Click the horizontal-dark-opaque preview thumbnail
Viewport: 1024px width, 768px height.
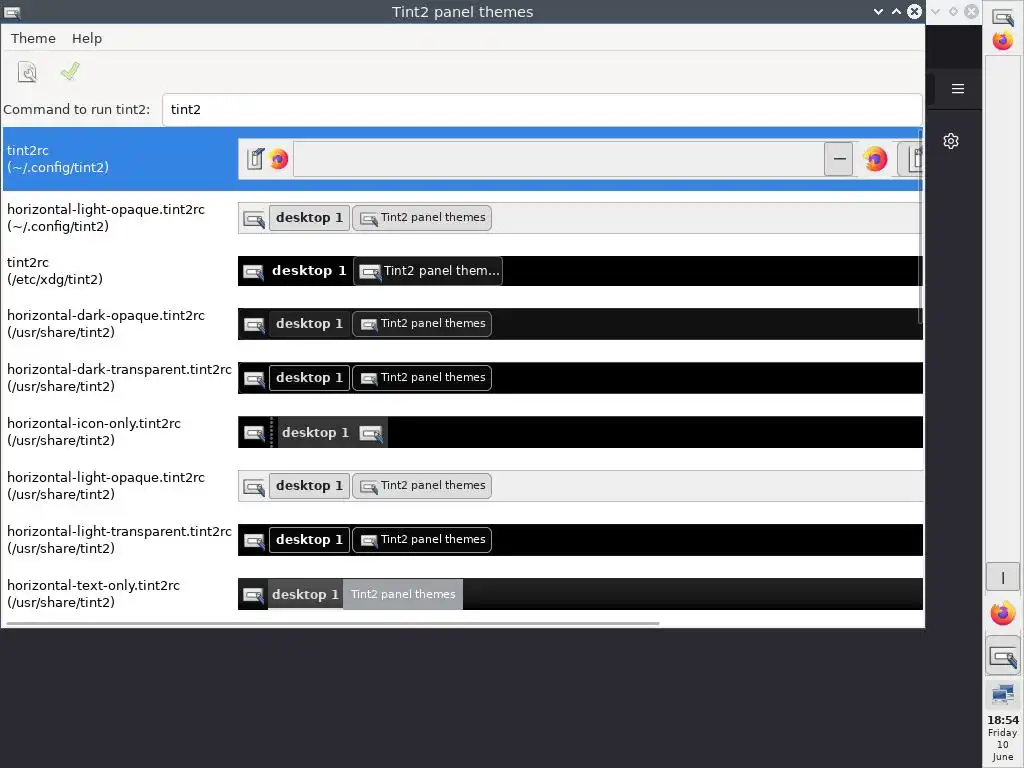pos(580,324)
